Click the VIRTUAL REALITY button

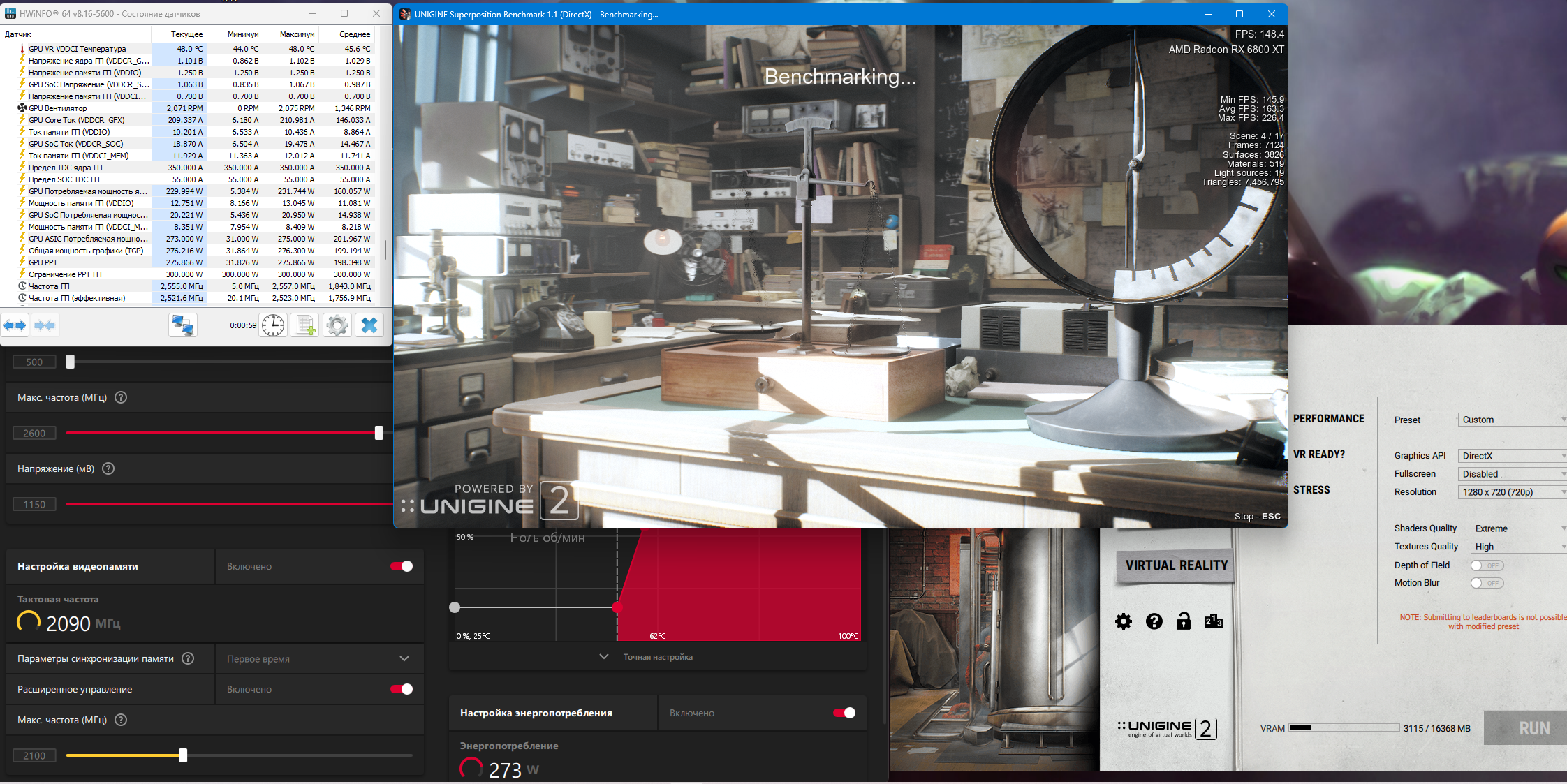coord(1177,565)
